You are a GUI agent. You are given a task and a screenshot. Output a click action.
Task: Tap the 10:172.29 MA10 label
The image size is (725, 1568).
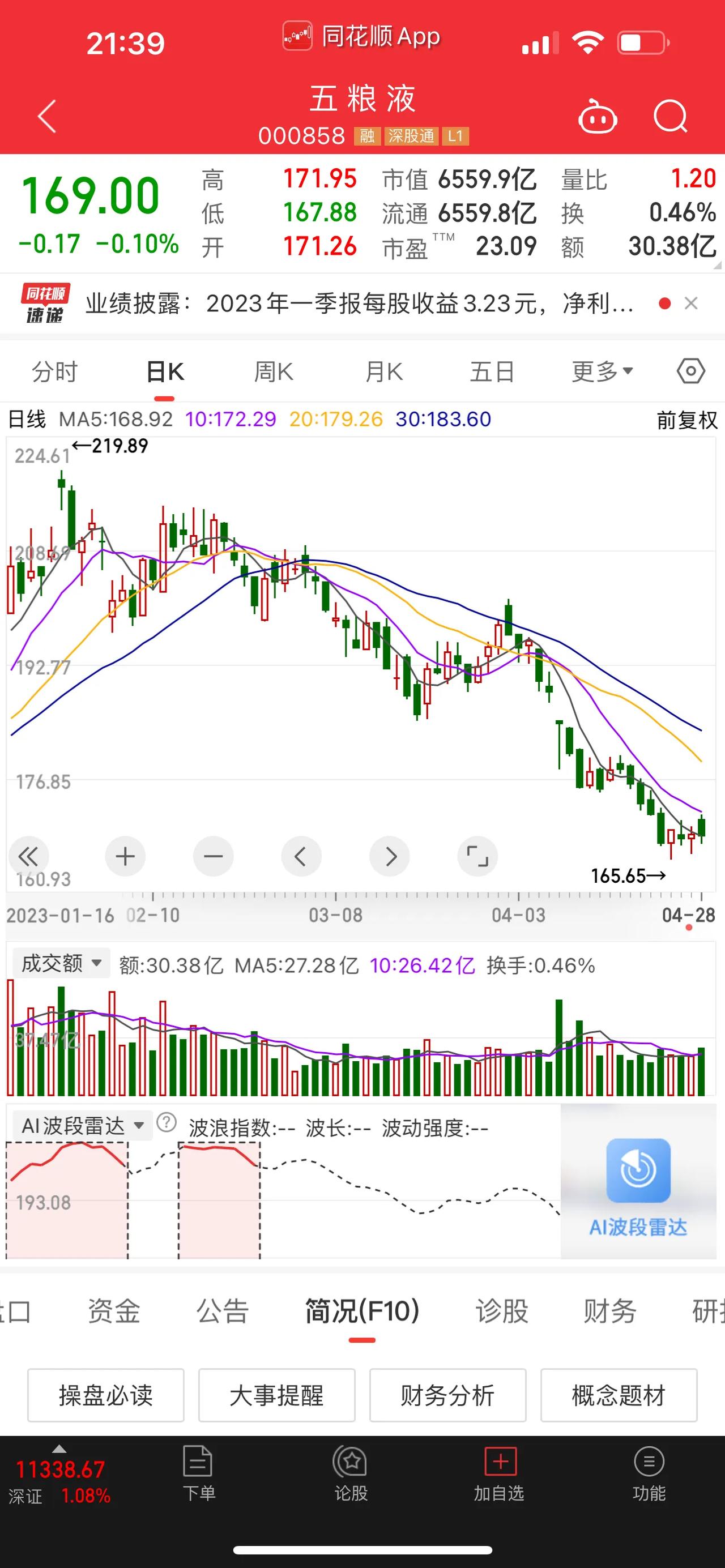pyautogui.click(x=231, y=420)
